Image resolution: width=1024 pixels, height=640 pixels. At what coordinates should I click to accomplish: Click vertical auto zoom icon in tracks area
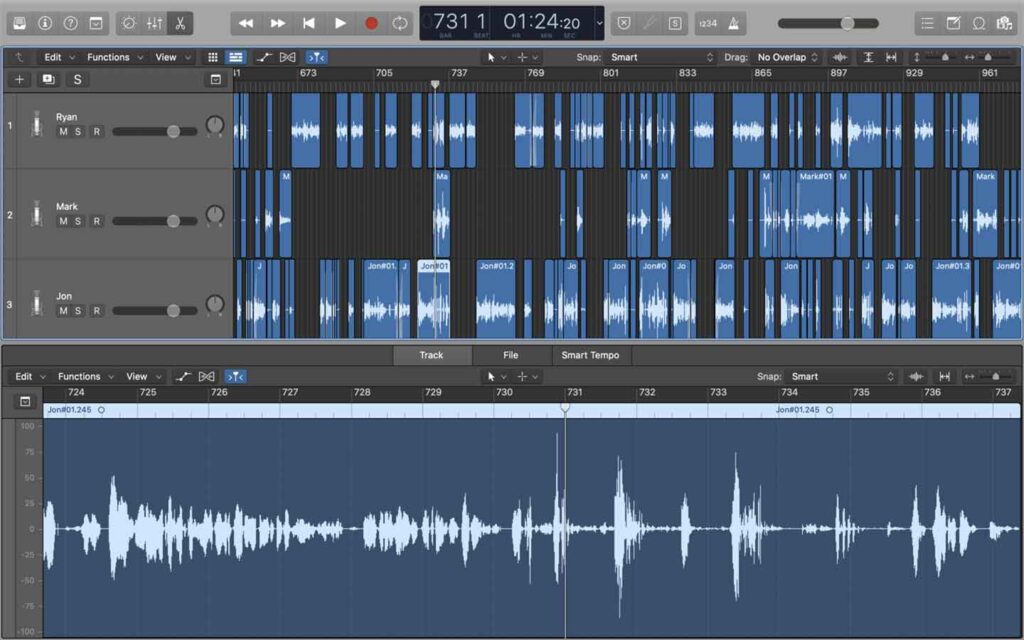click(868, 57)
